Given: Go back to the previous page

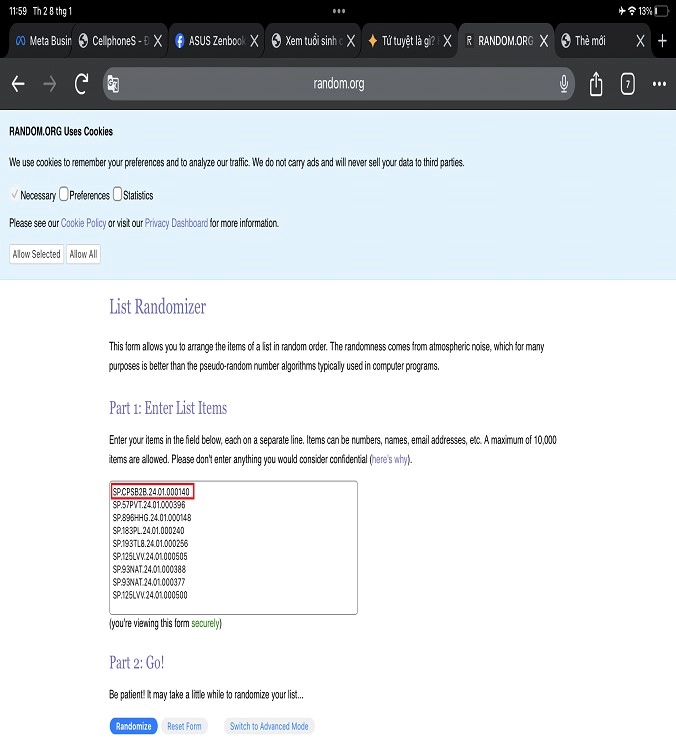Looking at the screenshot, I should point(18,84).
